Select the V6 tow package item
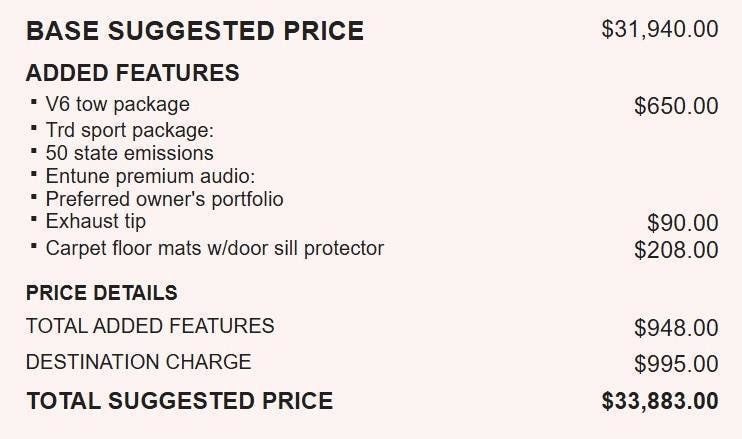742x439 pixels. pyautogui.click(x=117, y=104)
